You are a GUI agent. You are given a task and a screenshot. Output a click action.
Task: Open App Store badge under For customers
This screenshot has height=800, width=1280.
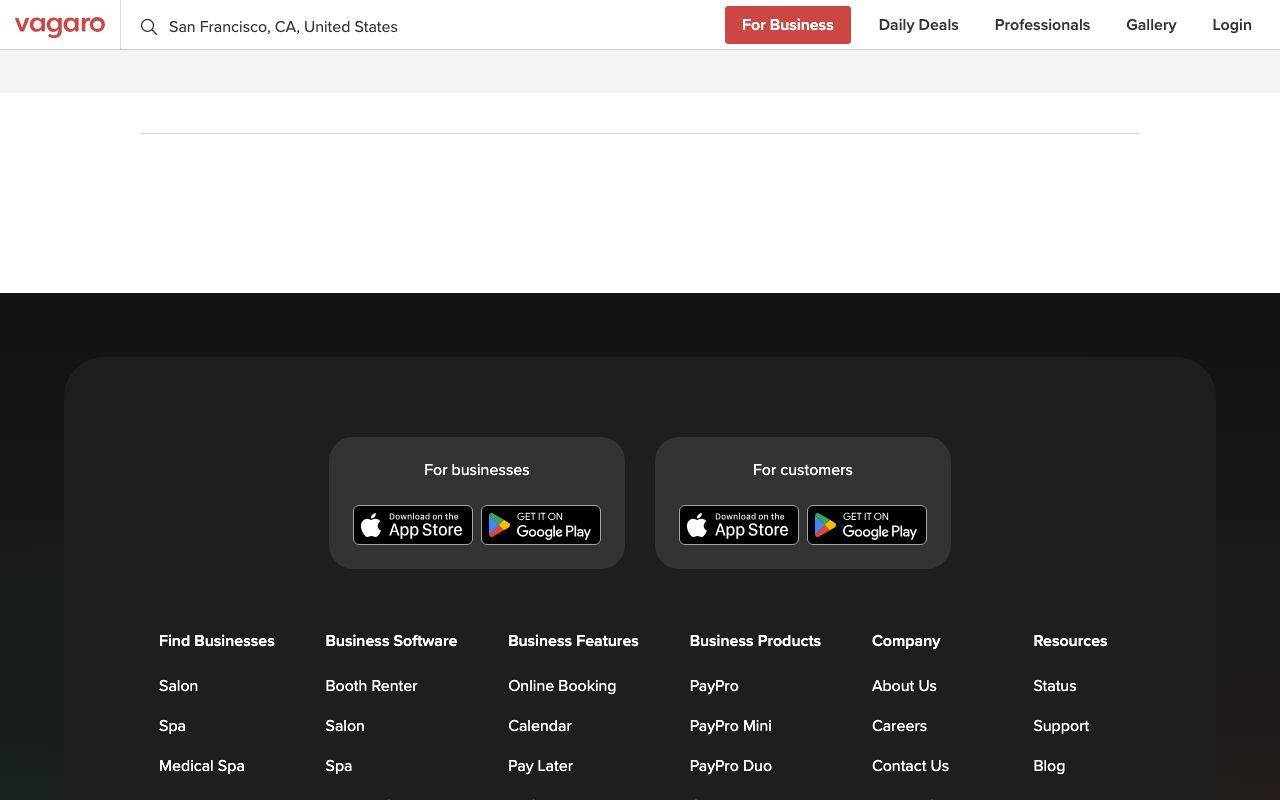coord(739,525)
